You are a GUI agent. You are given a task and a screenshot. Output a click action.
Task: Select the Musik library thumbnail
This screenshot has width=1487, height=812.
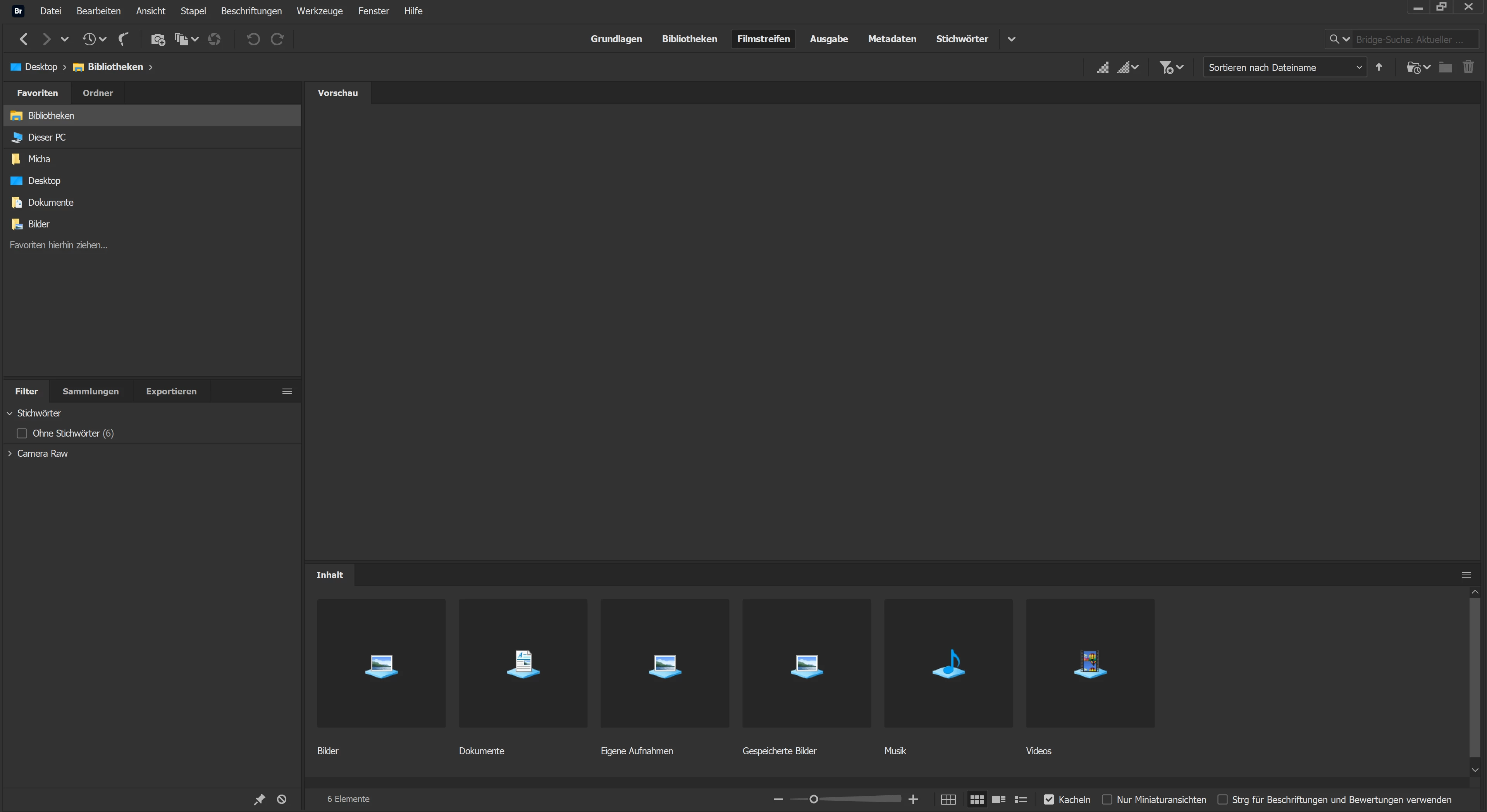(x=948, y=663)
